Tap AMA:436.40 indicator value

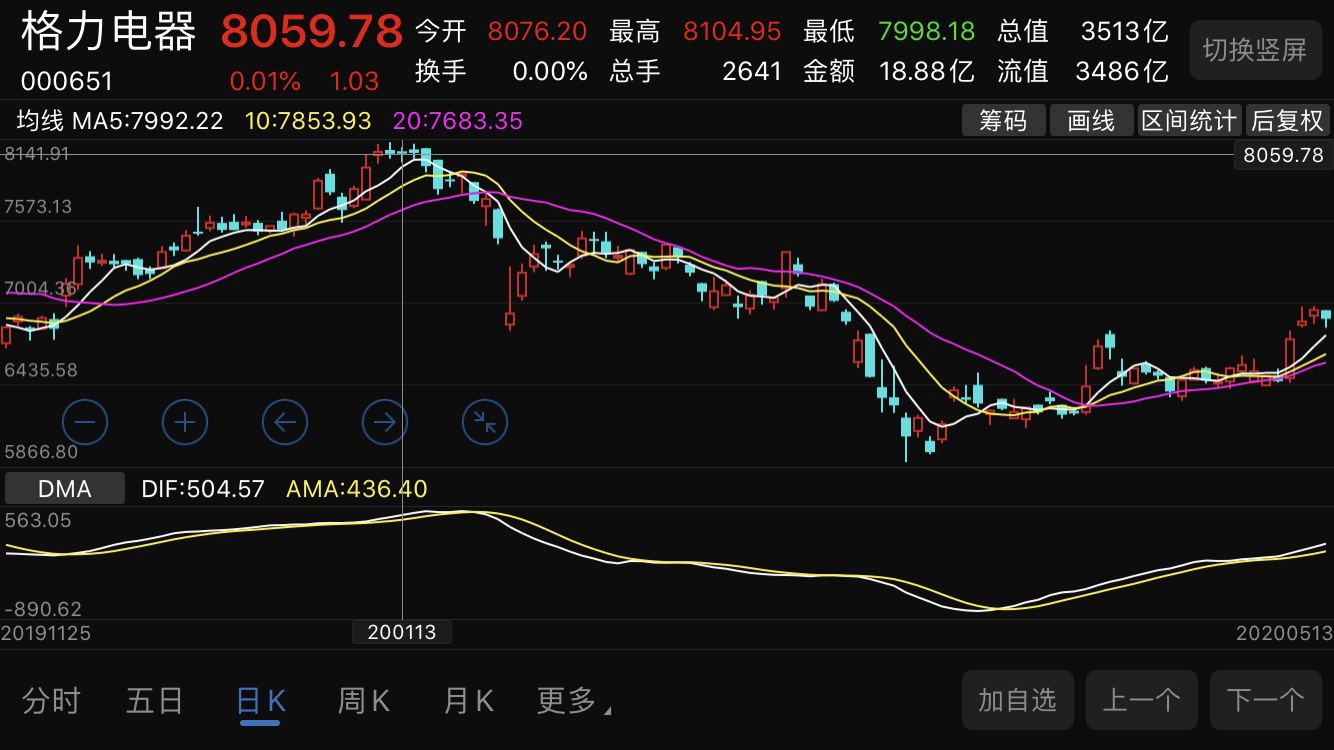(x=357, y=489)
